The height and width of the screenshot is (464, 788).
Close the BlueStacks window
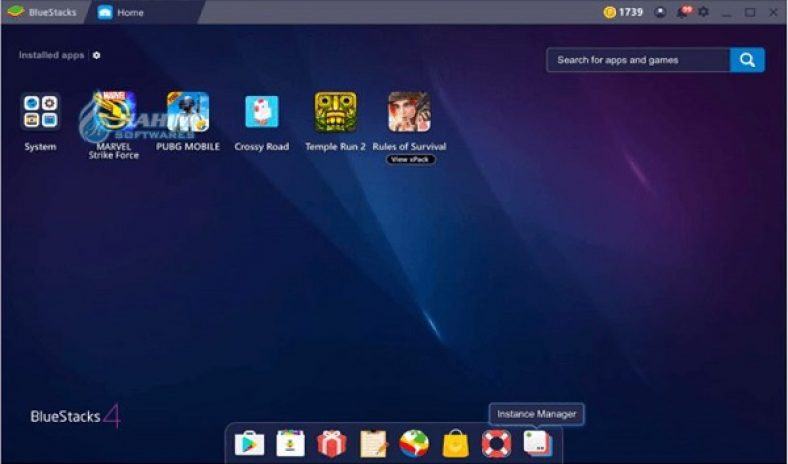point(773,12)
